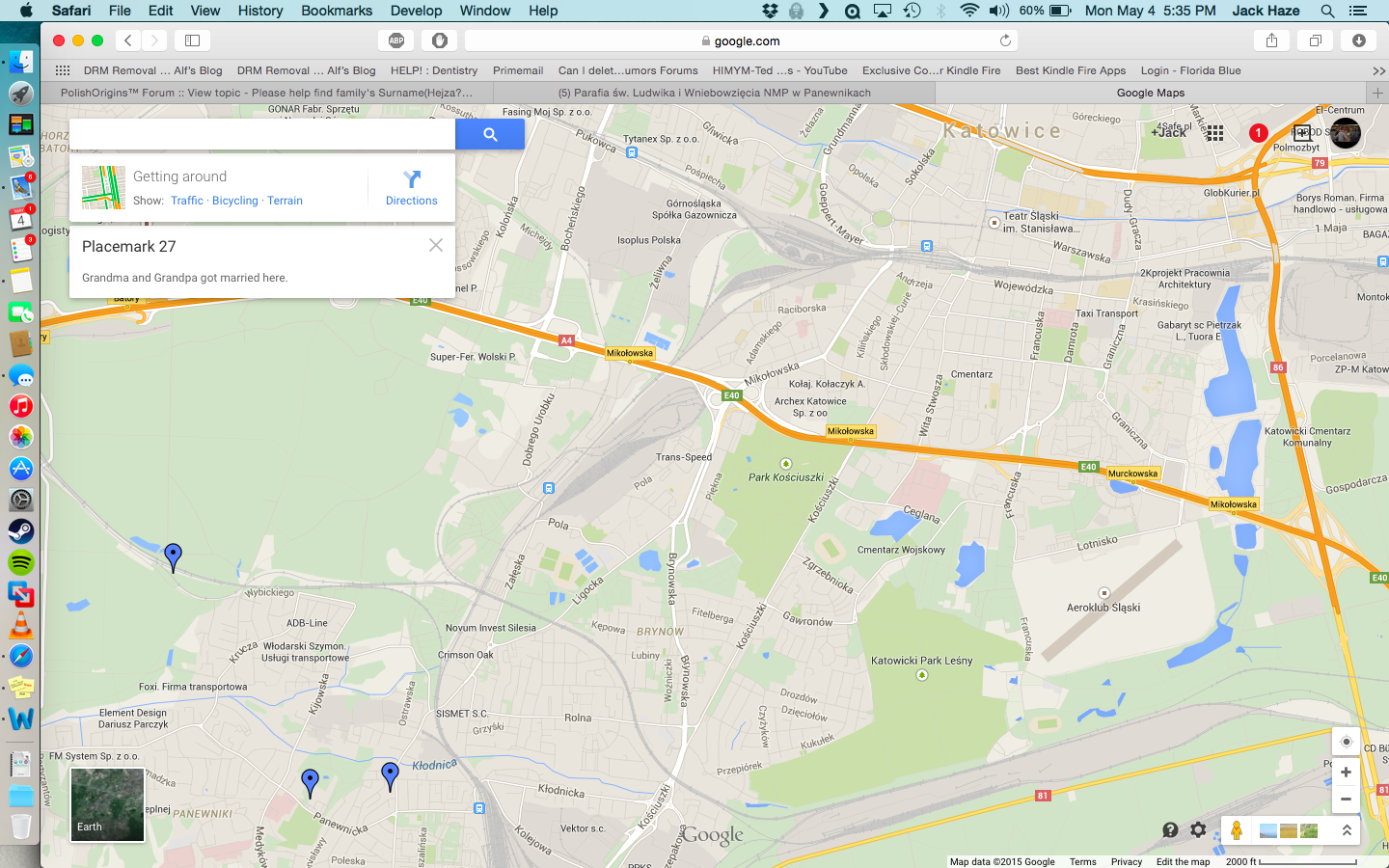Image resolution: width=1389 pixels, height=868 pixels.
Task: Open Spotlight search in menu bar
Action: coord(1327,11)
